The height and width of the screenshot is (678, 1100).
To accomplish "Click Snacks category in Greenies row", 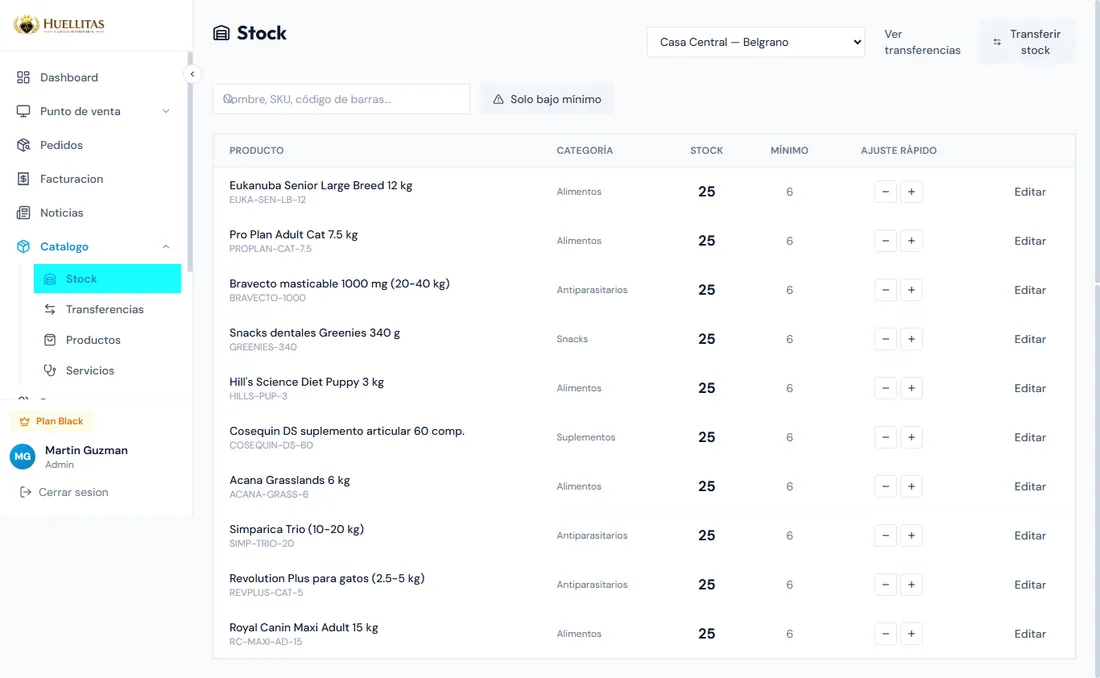I will [572, 339].
